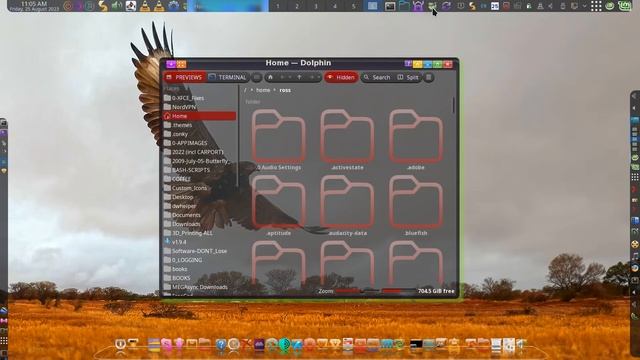Select 3D_Printing ALL in Places panel

[200, 233]
